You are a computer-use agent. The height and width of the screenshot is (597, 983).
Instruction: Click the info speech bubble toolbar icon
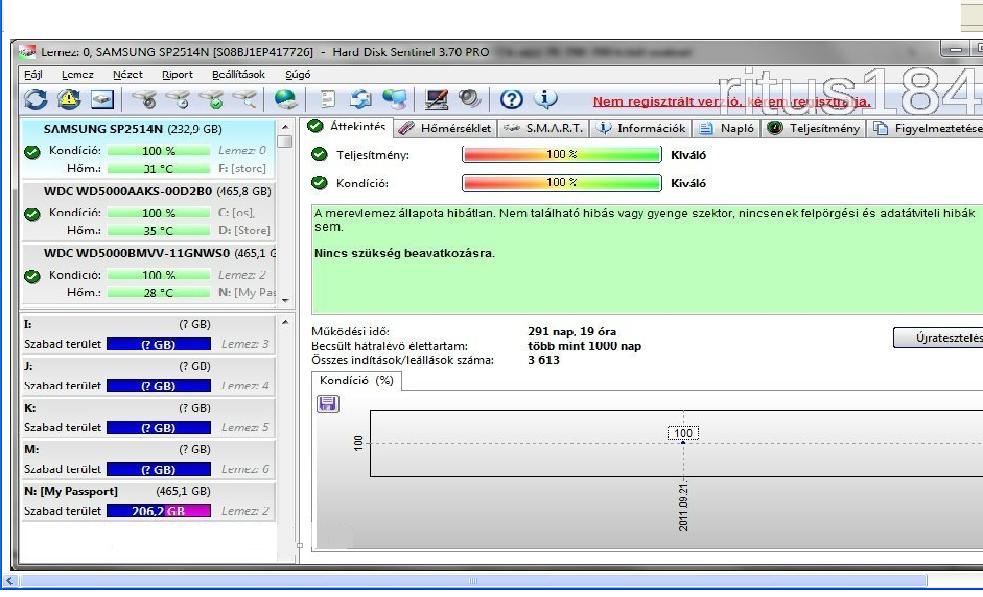coord(545,98)
